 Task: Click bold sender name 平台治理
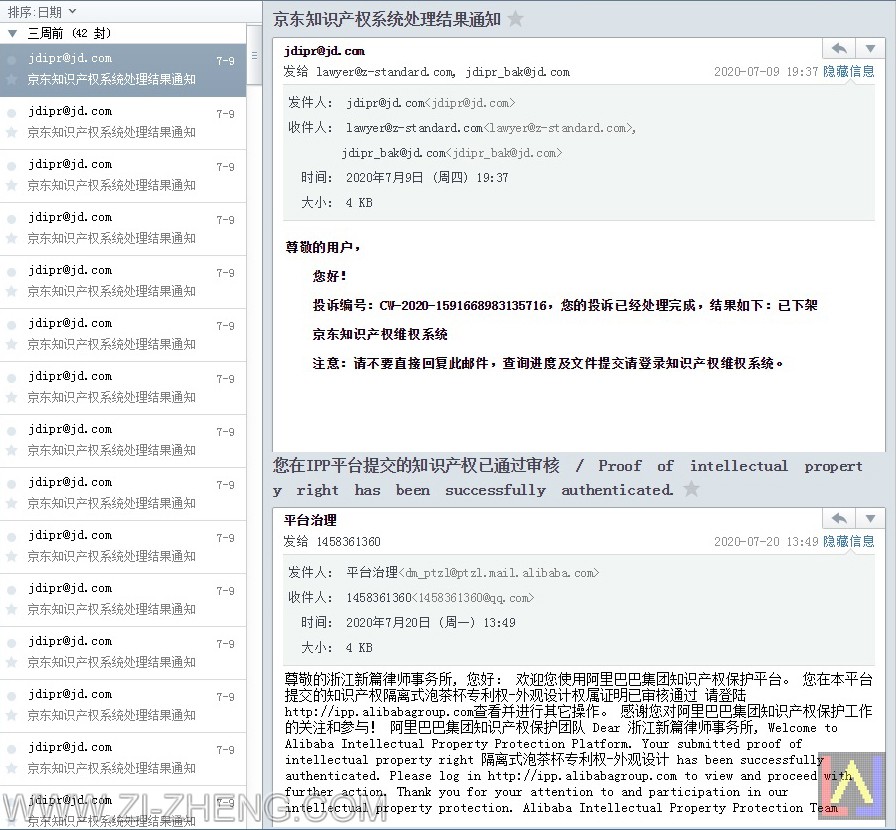pyautogui.click(x=310, y=520)
